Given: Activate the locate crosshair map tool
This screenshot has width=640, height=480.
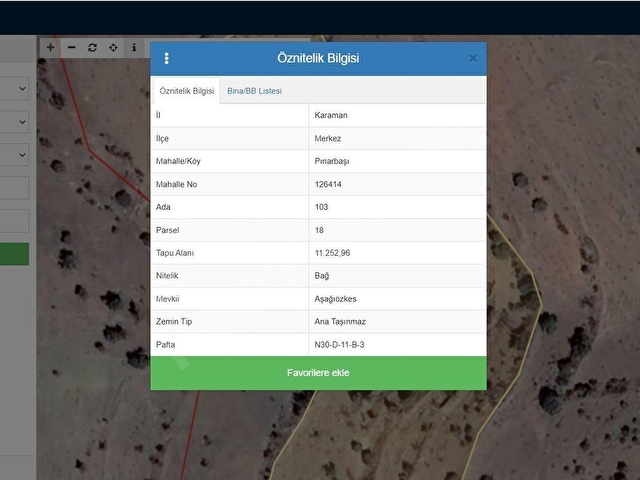Looking at the screenshot, I should (x=113, y=47).
